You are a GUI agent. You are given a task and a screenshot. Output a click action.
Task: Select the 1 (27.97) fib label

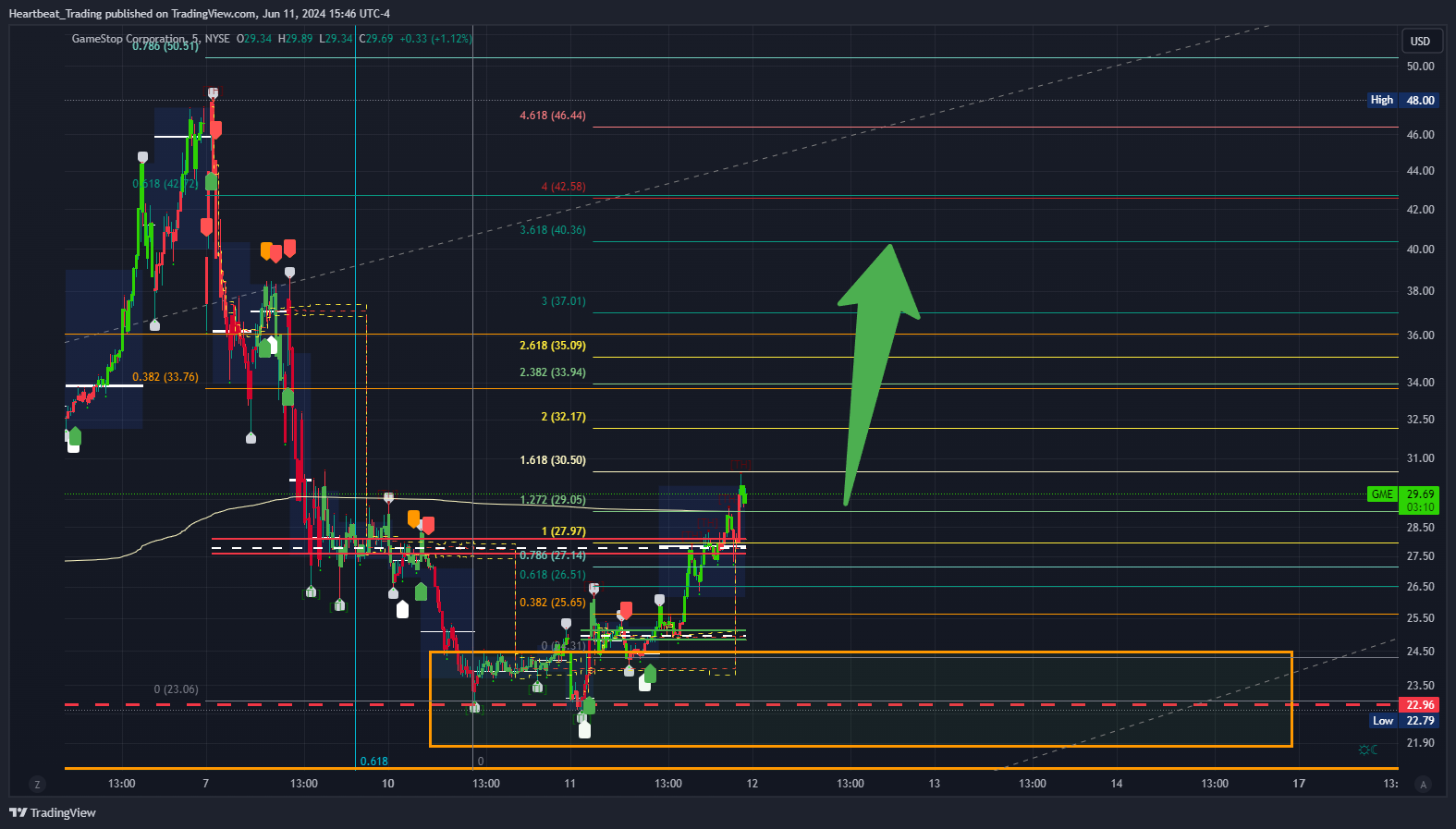tap(563, 531)
